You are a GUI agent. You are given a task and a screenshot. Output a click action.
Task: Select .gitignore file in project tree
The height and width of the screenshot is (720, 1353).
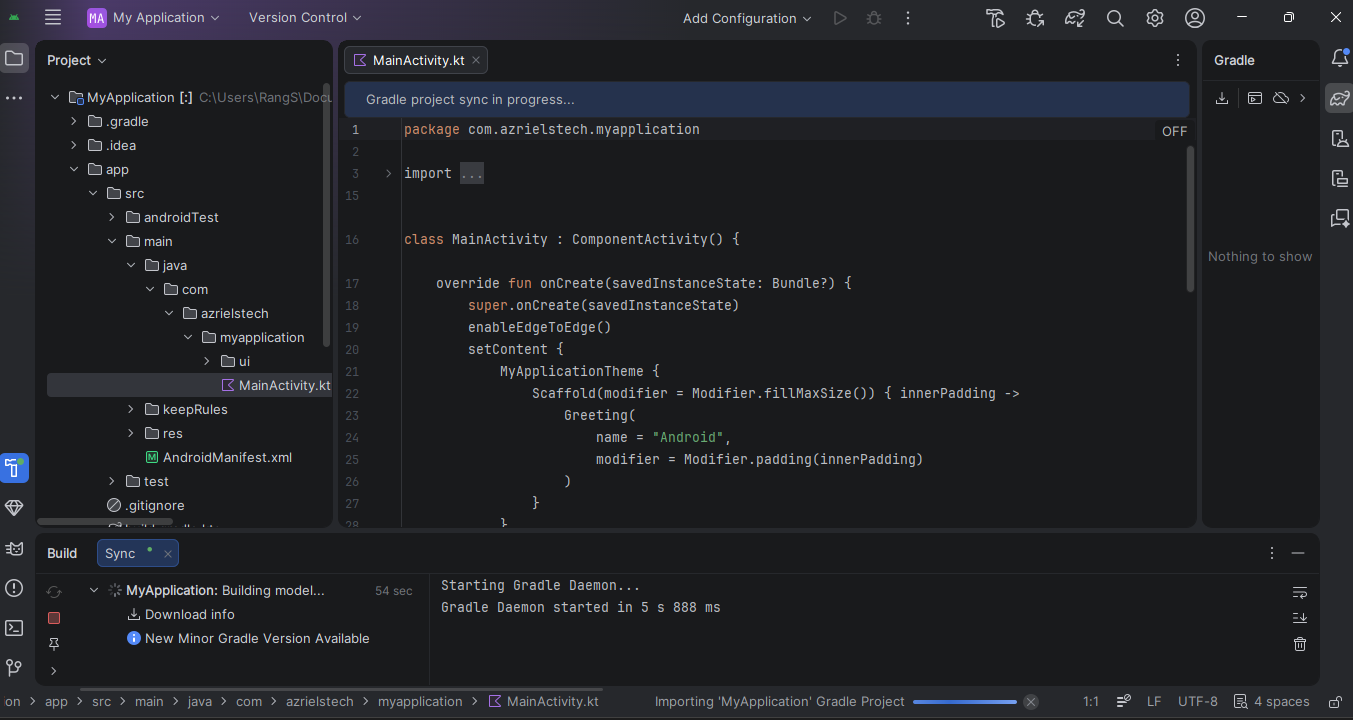(145, 505)
